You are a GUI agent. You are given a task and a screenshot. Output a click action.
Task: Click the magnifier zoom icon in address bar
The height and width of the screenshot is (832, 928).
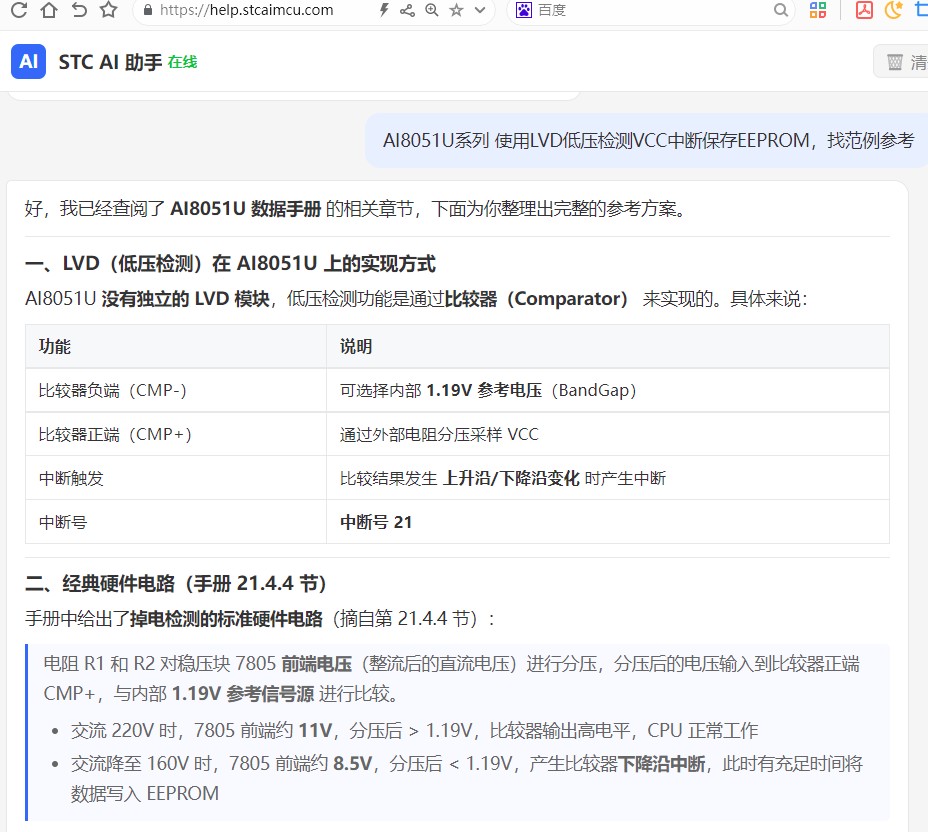pos(432,10)
